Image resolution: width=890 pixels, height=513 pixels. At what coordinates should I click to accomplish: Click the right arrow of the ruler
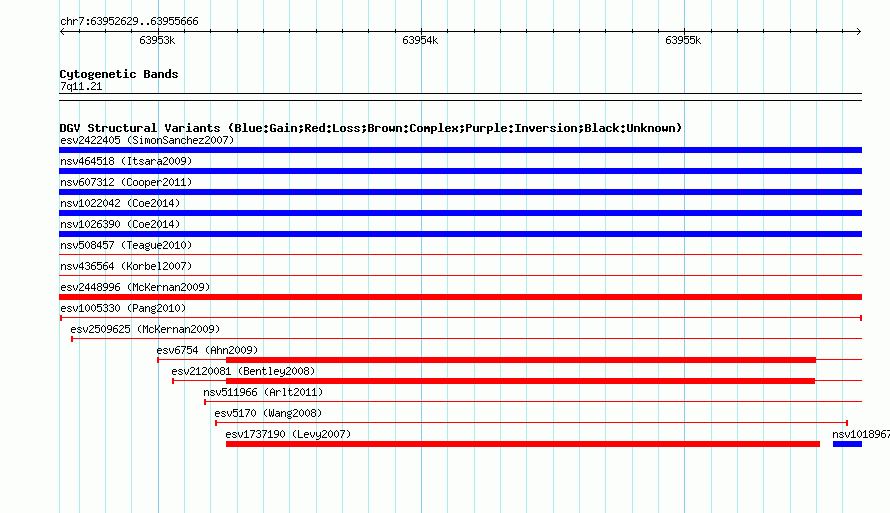(x=859, y=31)
